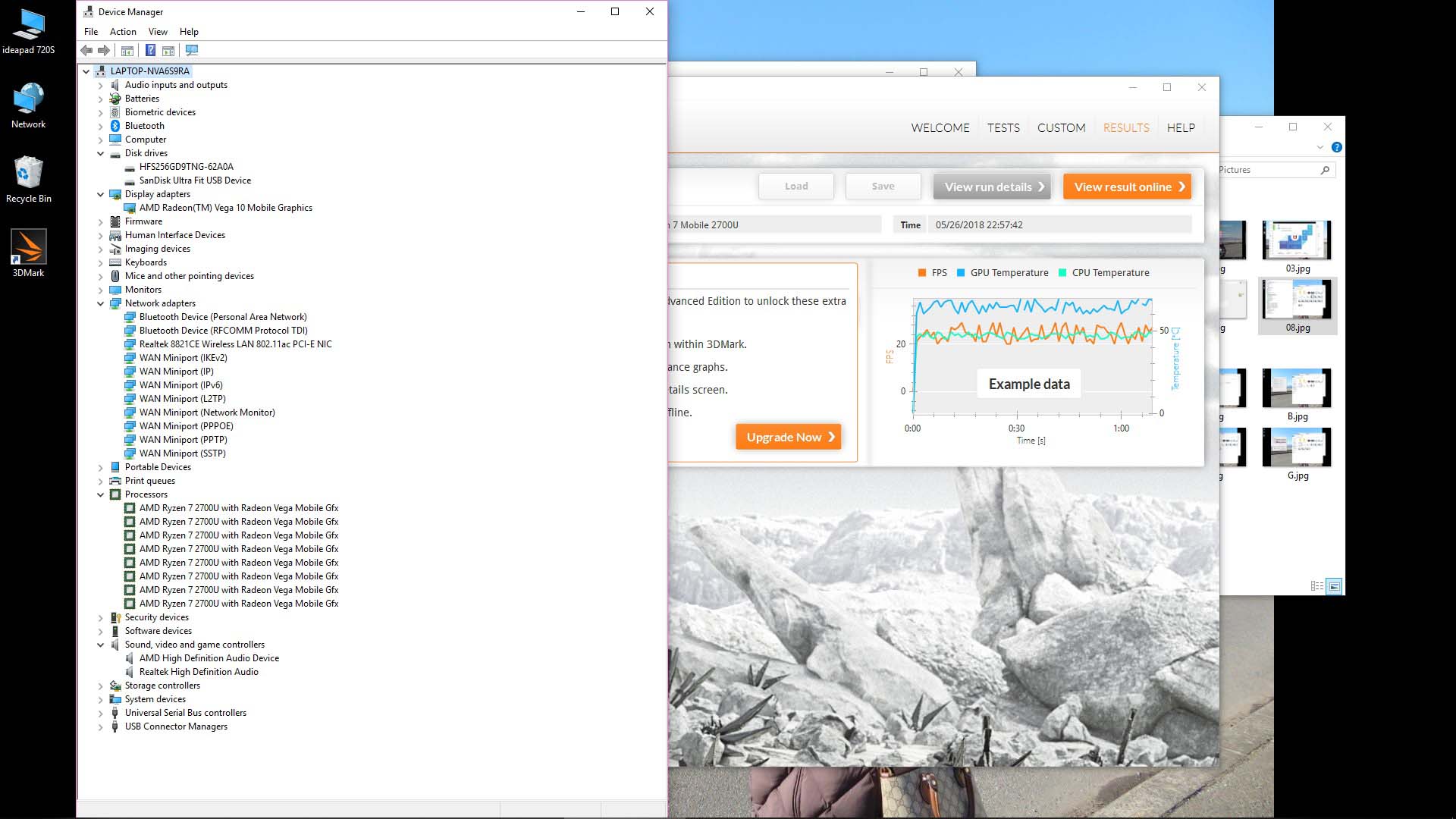This screenshot has width=1456, height=819.
Task: Open the View menu in Device Manager
Action: pyautogui.click(x=158, y=32)
